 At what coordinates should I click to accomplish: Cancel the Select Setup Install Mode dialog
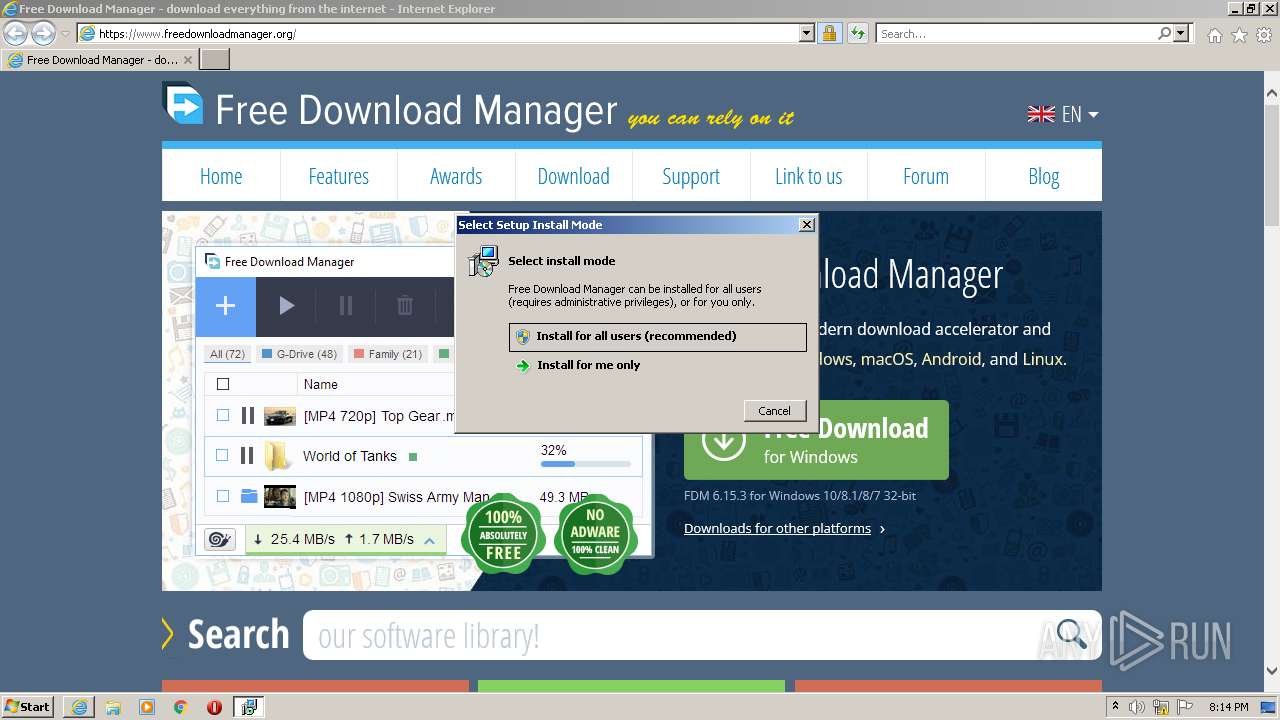pos(774,411)
